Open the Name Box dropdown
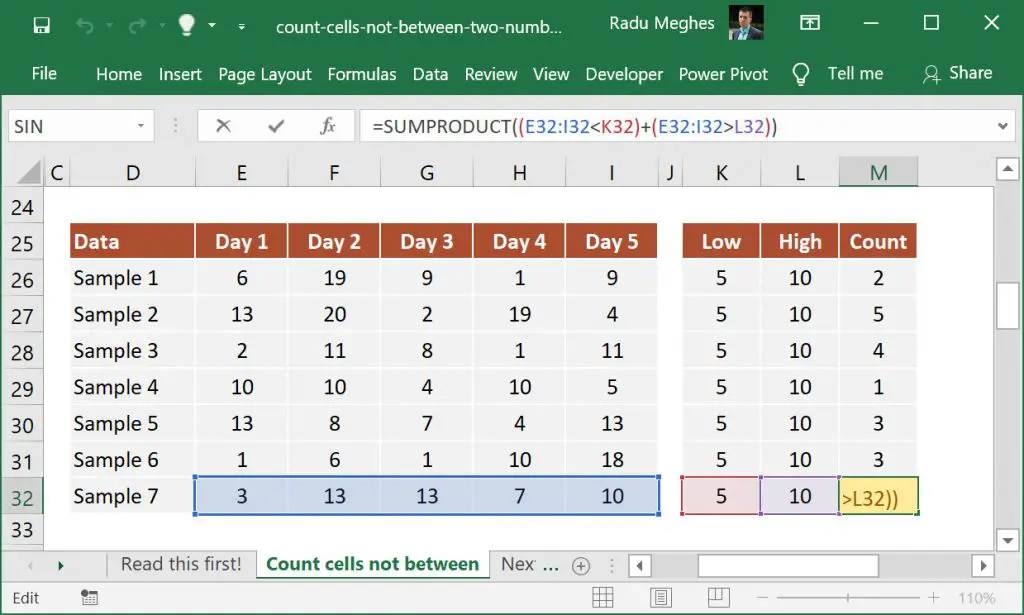The width and height of the screenshot is (1024, 615). click(140, 126)
